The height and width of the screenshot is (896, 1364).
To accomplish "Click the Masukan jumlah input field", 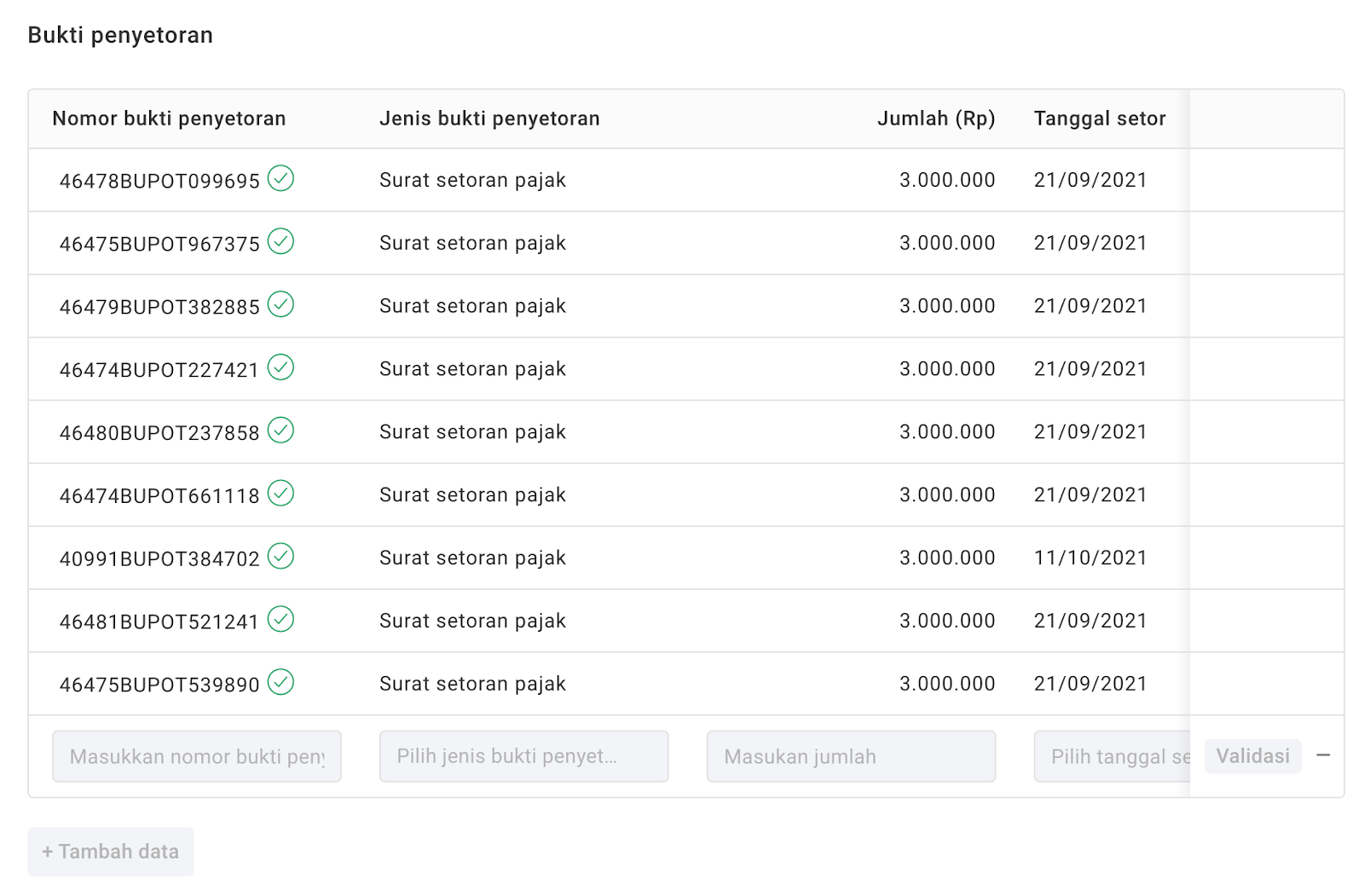I will (x=851, y=756).
